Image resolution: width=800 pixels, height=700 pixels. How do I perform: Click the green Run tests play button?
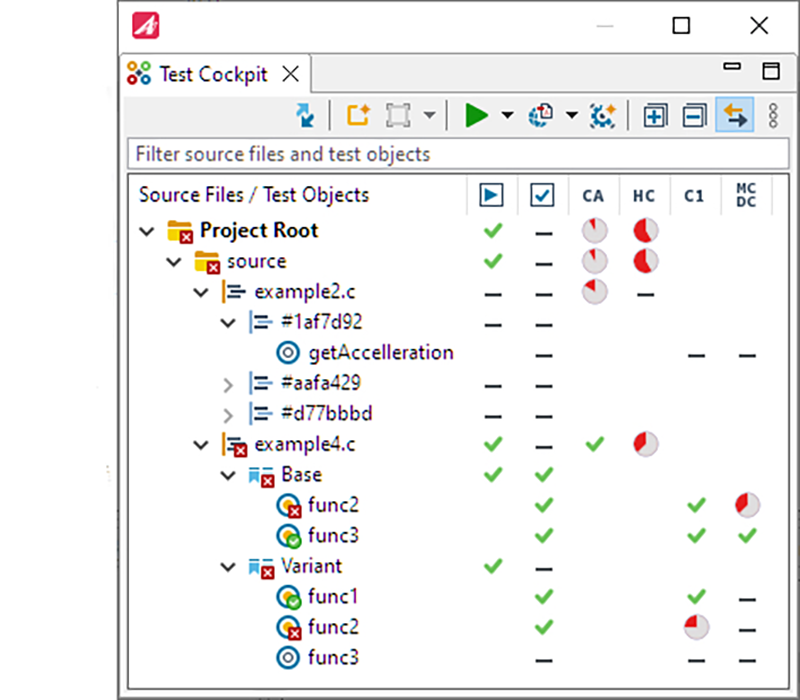(476, 116)
